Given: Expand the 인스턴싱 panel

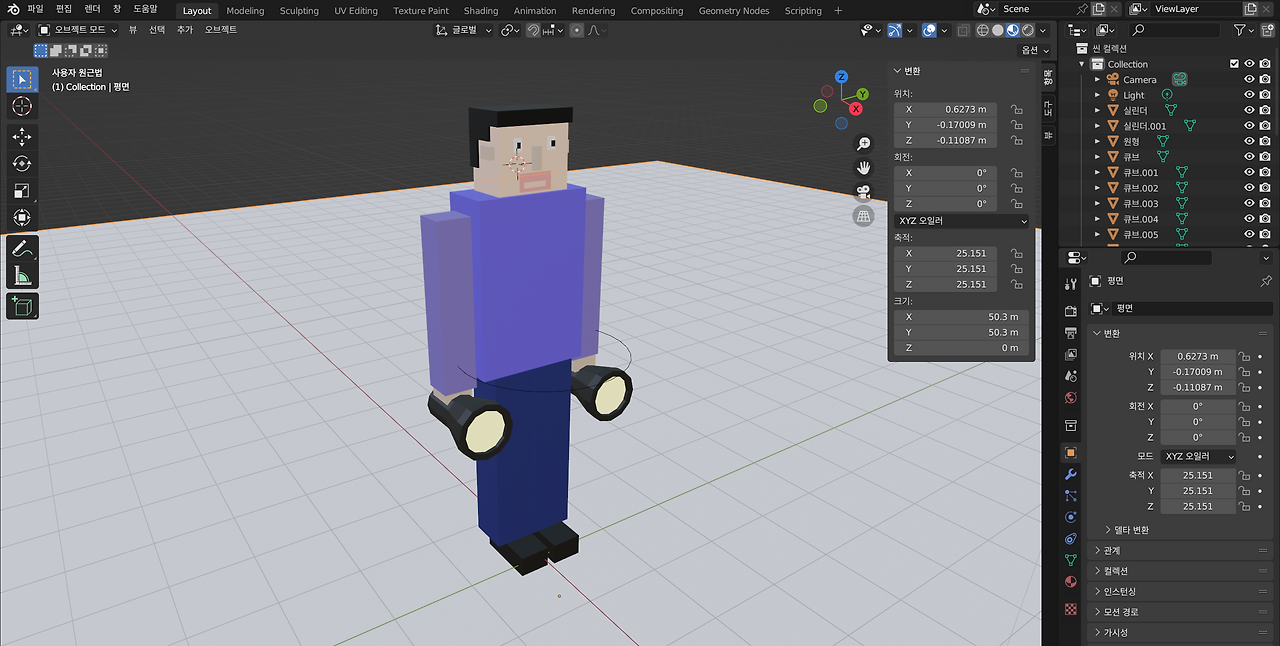Looking at the screenshot, I should tap(1180, 591).
